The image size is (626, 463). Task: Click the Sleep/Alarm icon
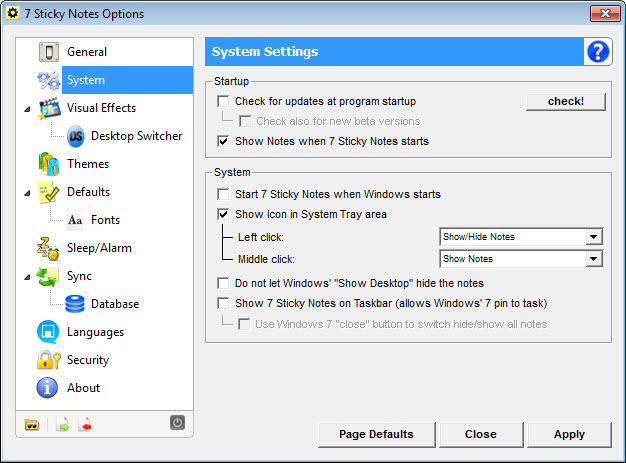pos(48,248)
